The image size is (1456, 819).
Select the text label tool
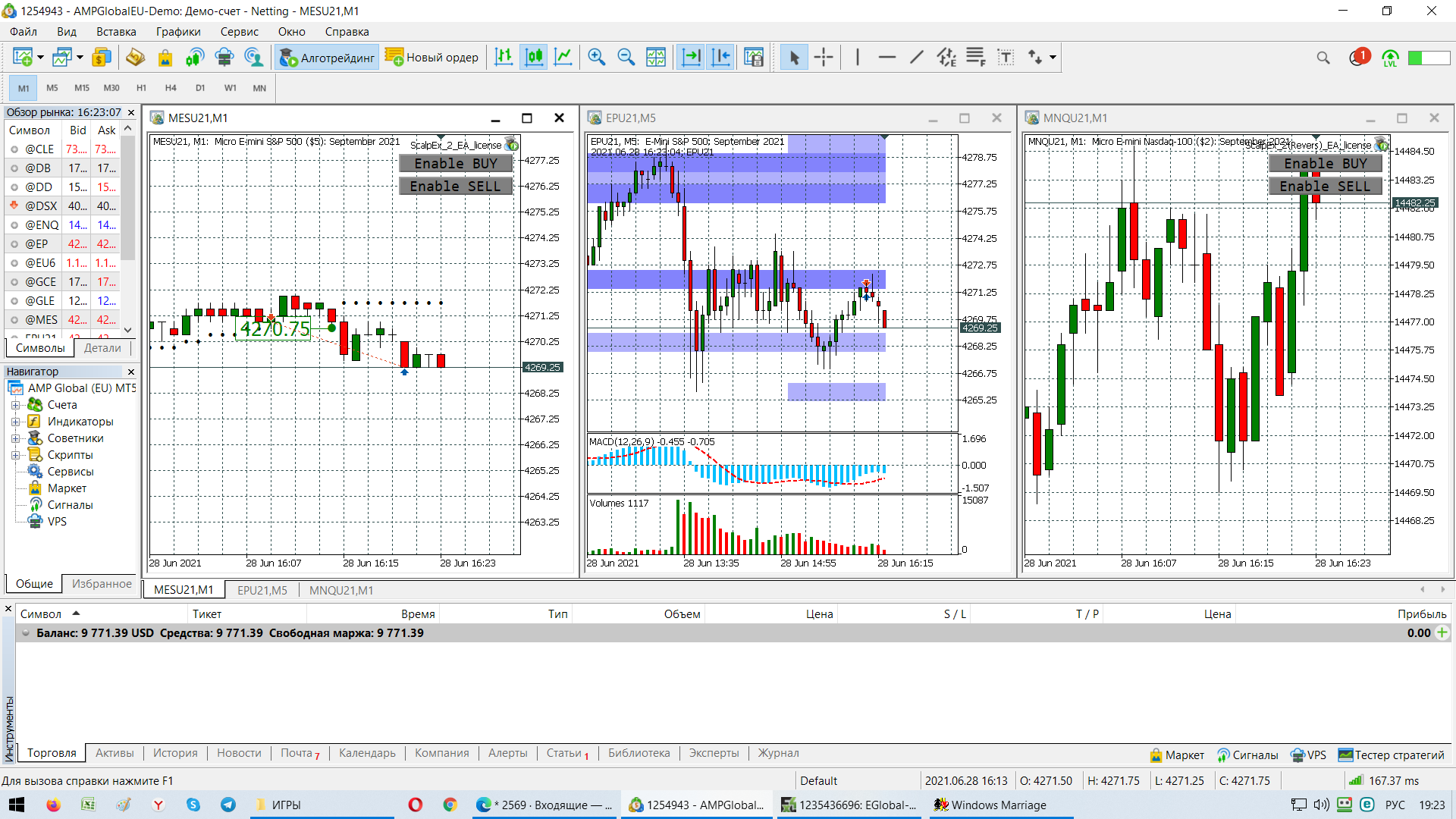1006,57
